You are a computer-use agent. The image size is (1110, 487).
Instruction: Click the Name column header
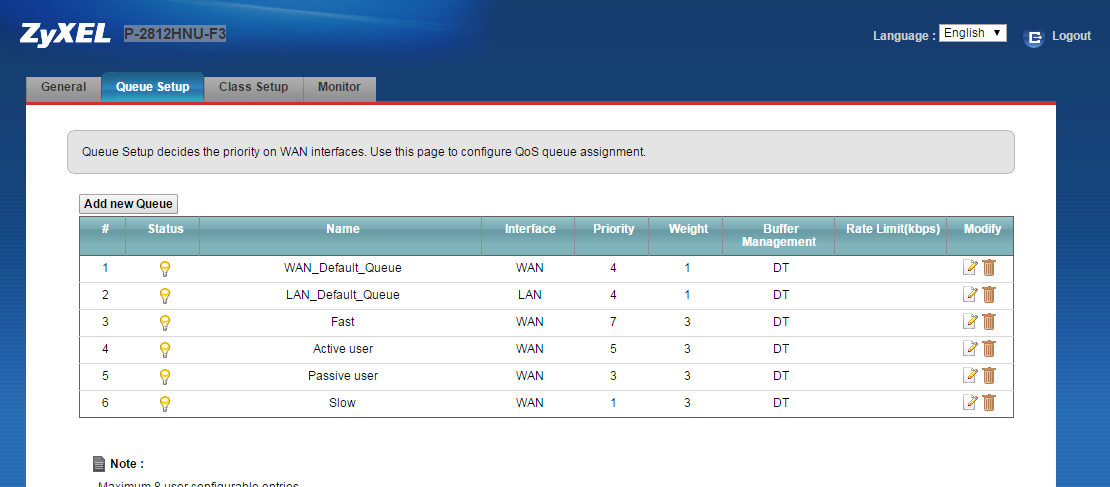point(343,229)
